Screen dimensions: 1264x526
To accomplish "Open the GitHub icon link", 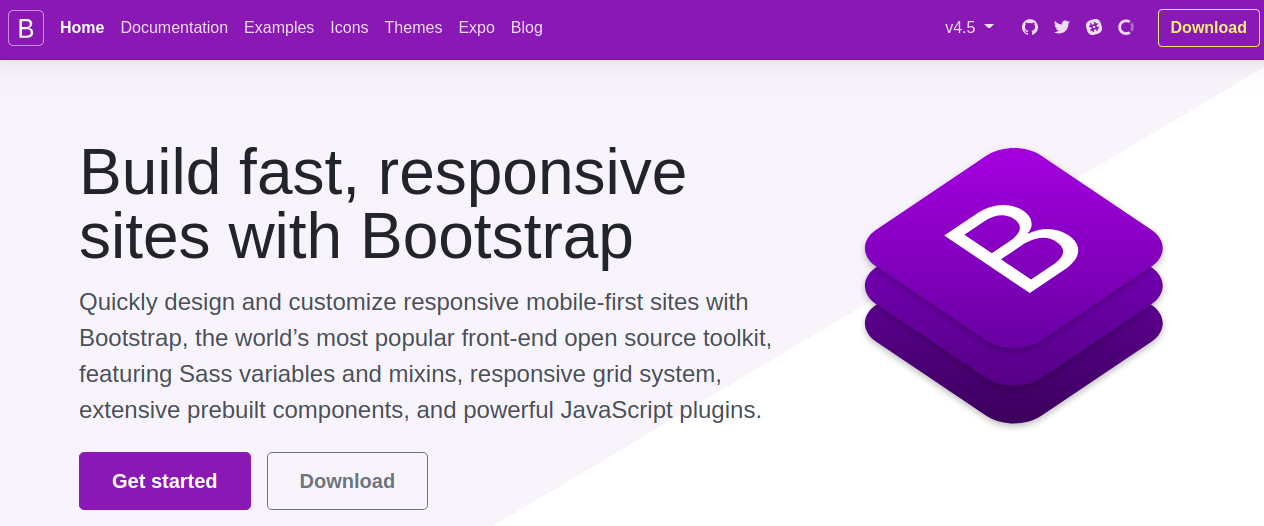I will coord(1030,27).
